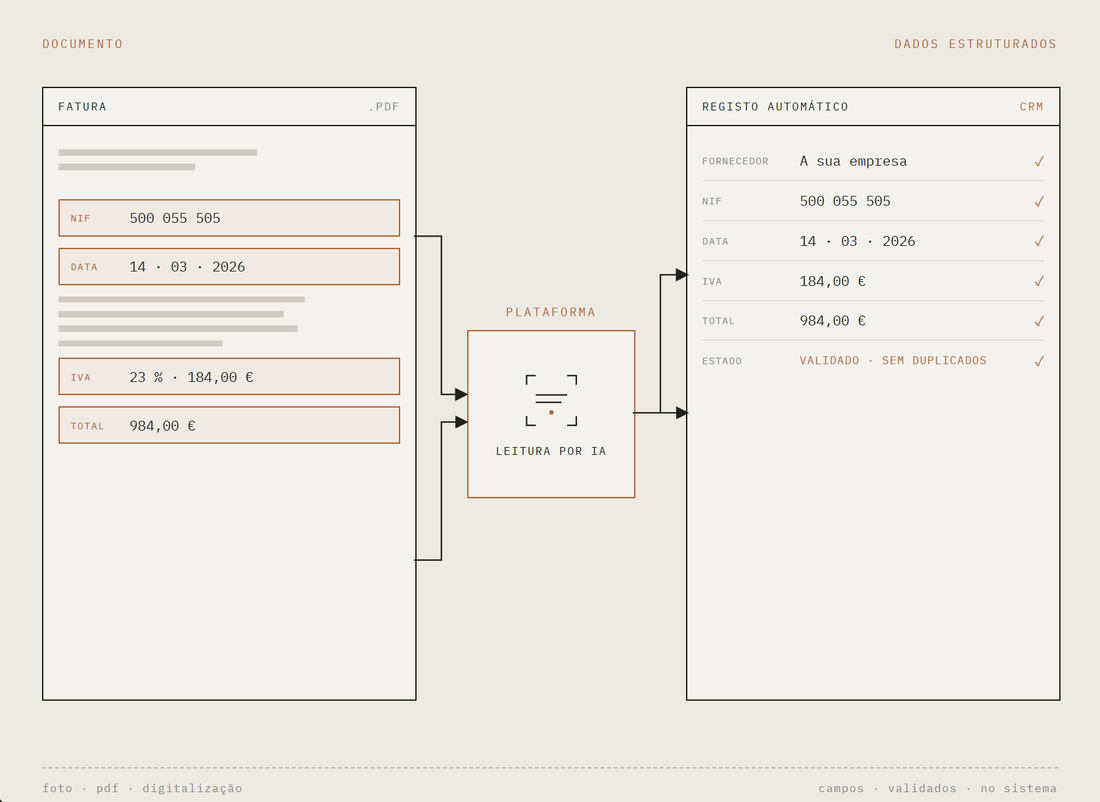Image resolution: width=1100 pixels, height=802 pixels.
Task: Click '184,00 €' IVA value in registo
Action: pyautogui.click(x=833, y=281)
